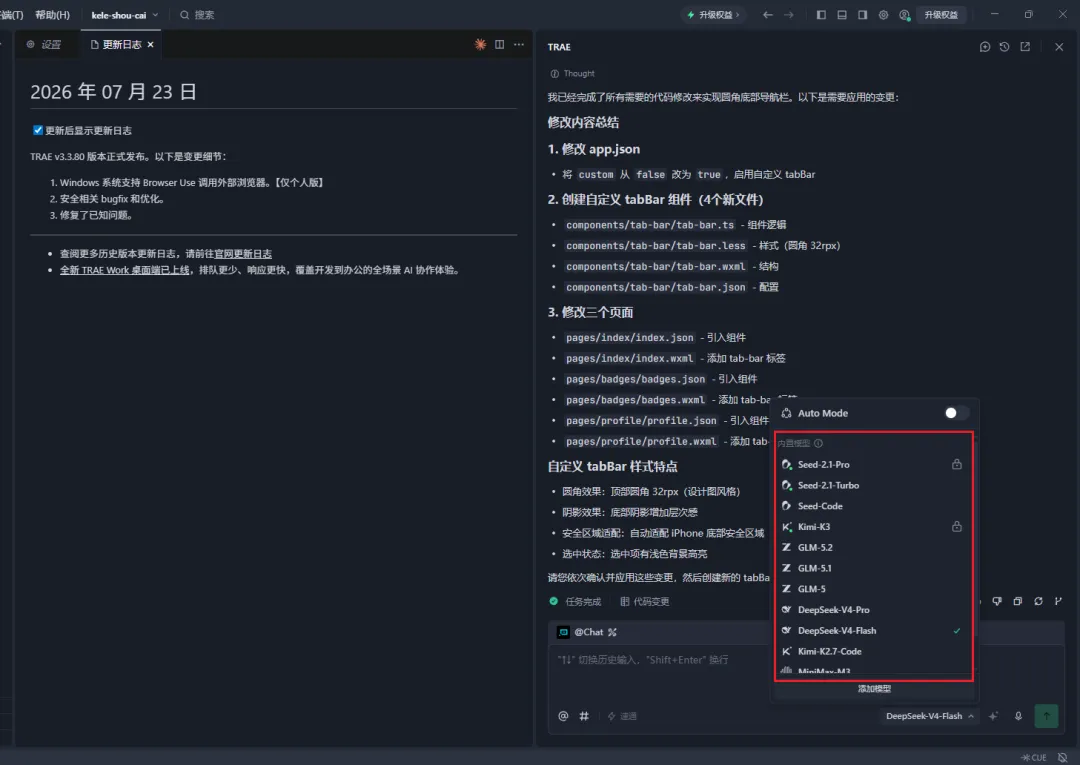Select the DeepSeek-V4-Pro model
The width and height of the screenshot is (1080, 765).
[873, 610]
